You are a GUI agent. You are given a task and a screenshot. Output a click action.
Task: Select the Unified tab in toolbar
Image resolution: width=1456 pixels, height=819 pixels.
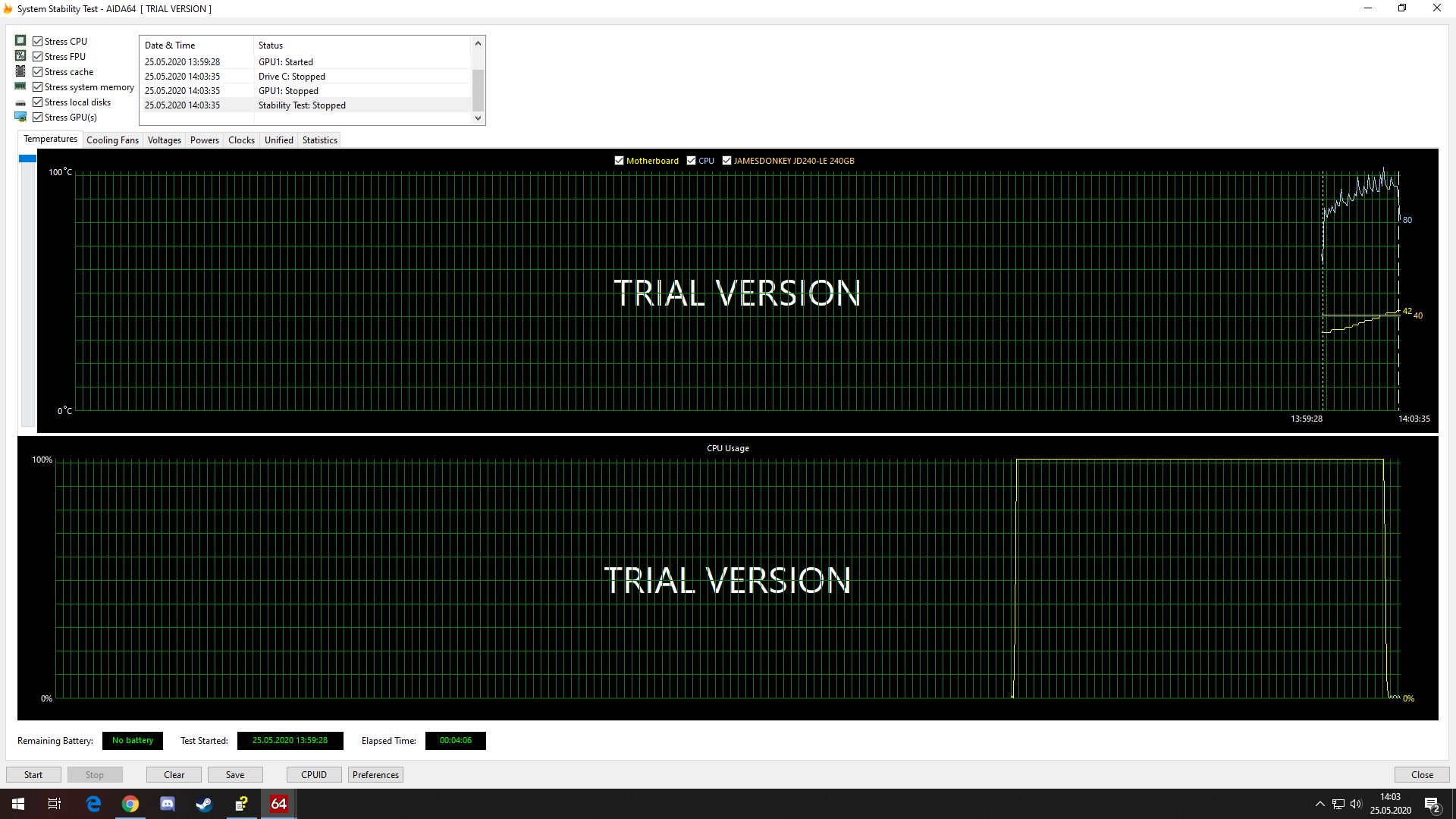coord(278,139)
